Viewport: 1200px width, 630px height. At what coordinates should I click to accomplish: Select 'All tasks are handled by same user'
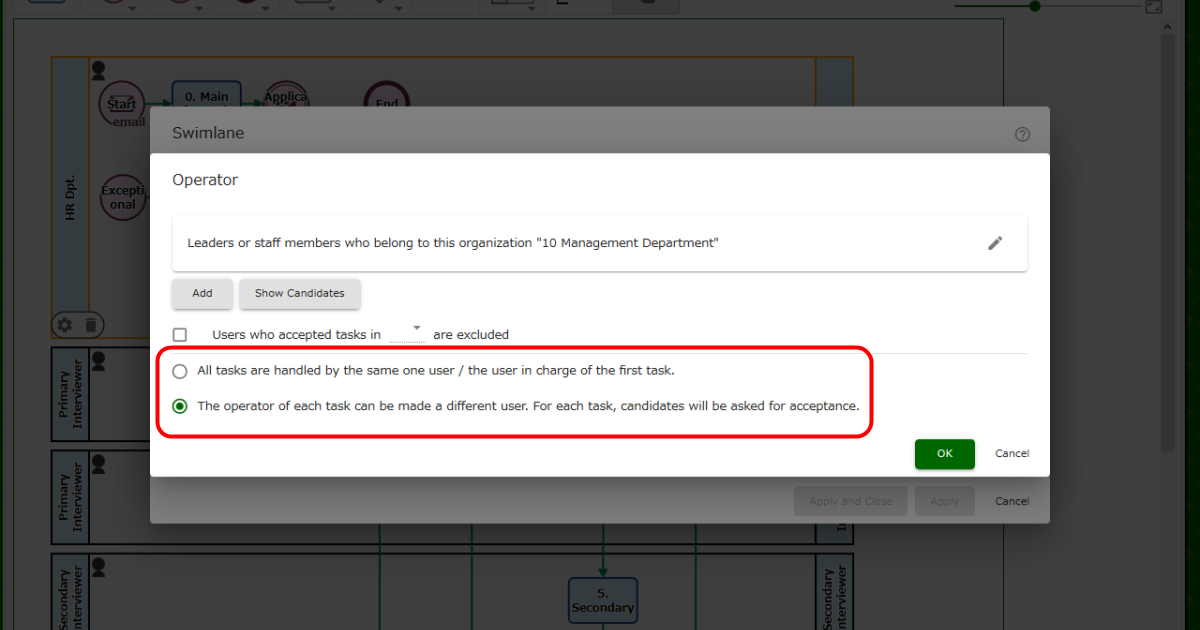pyautogui.click(x=180, y=371)
